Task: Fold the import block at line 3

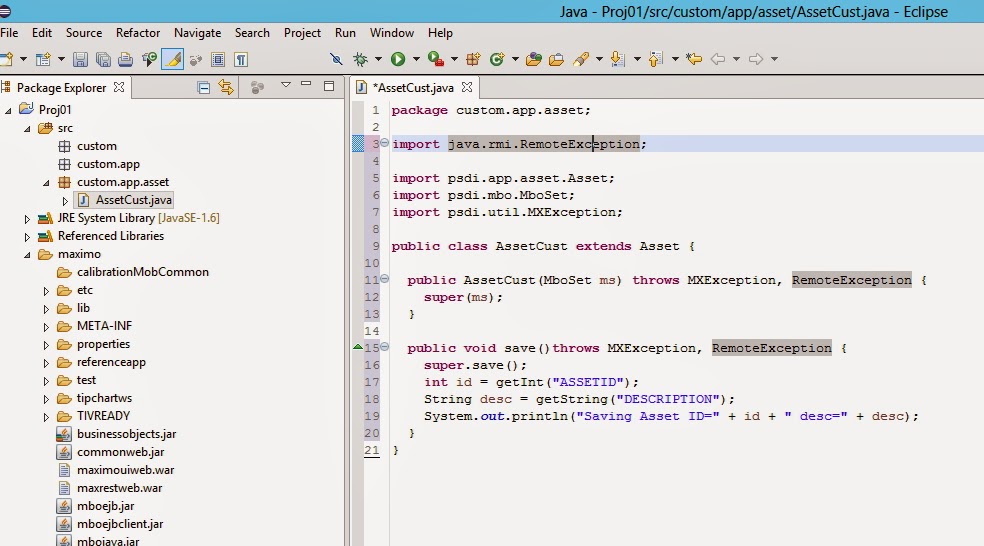Action: click(x=385, y=142)
